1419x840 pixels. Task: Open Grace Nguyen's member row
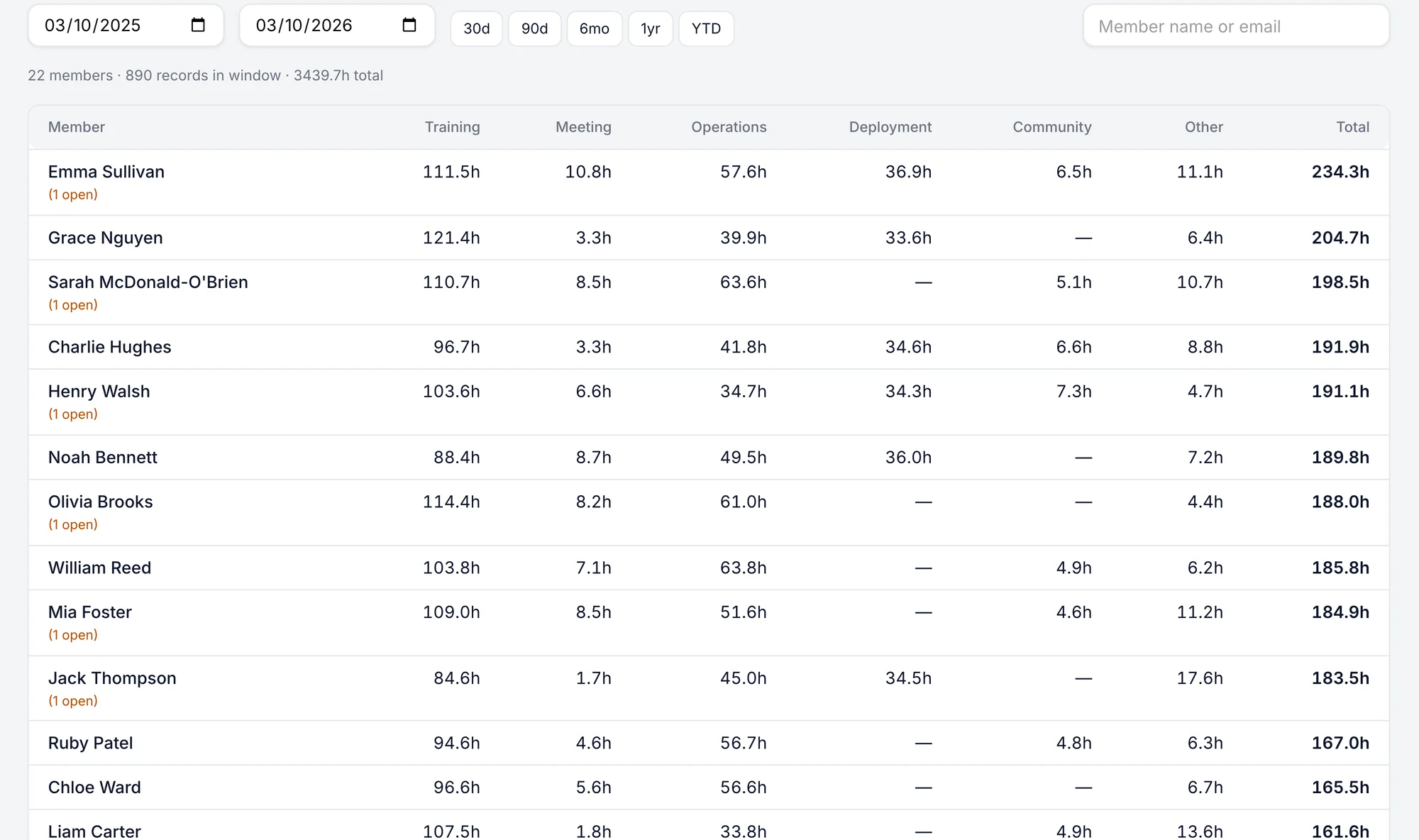coord(709,238)
